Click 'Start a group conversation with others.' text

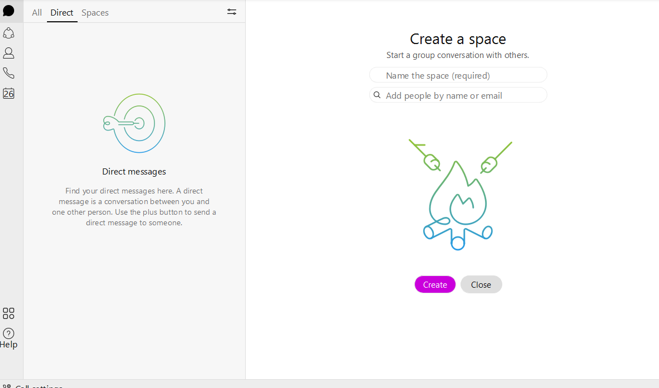(458, 55)
